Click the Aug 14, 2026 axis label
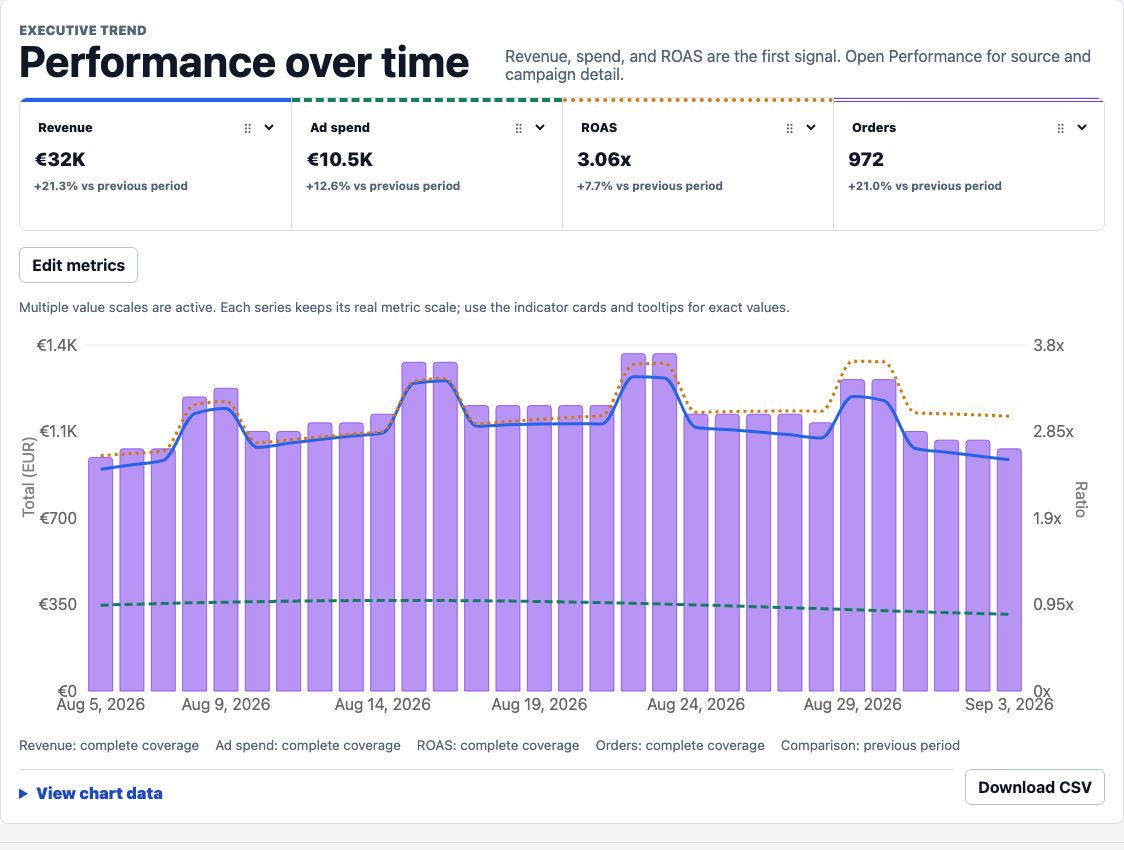Image resolution: width=1124 pixels, height=850 pixels. point(383,705)
